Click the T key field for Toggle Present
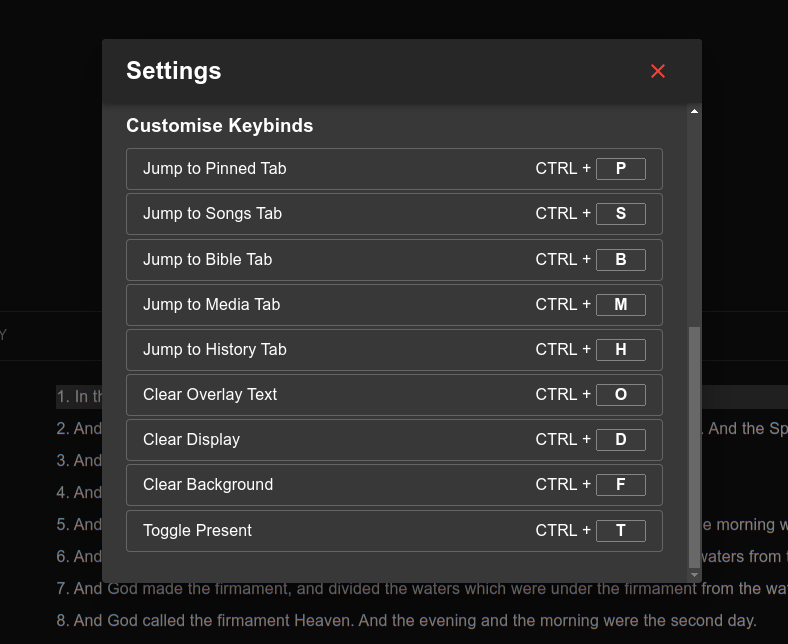The width and height of the screenshot is (788, 644). [x=620, y=531]
